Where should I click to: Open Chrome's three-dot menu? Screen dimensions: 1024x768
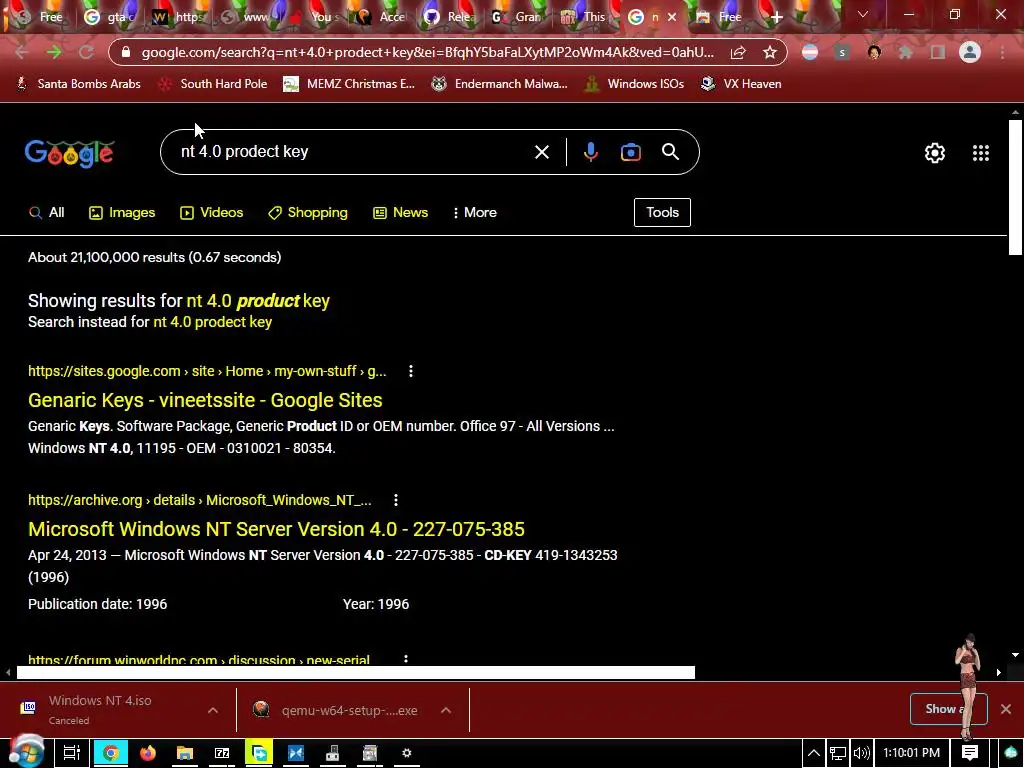(1002, 52)
